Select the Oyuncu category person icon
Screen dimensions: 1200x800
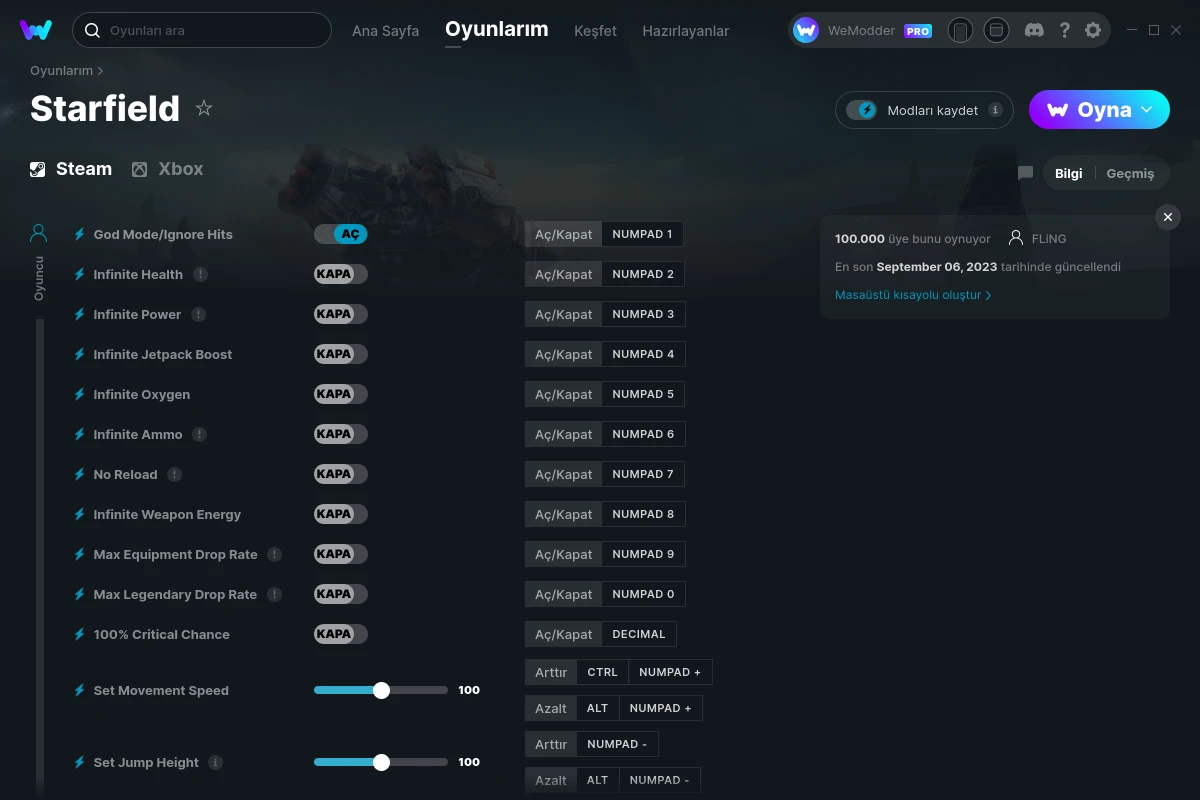[x=39, y=234]
